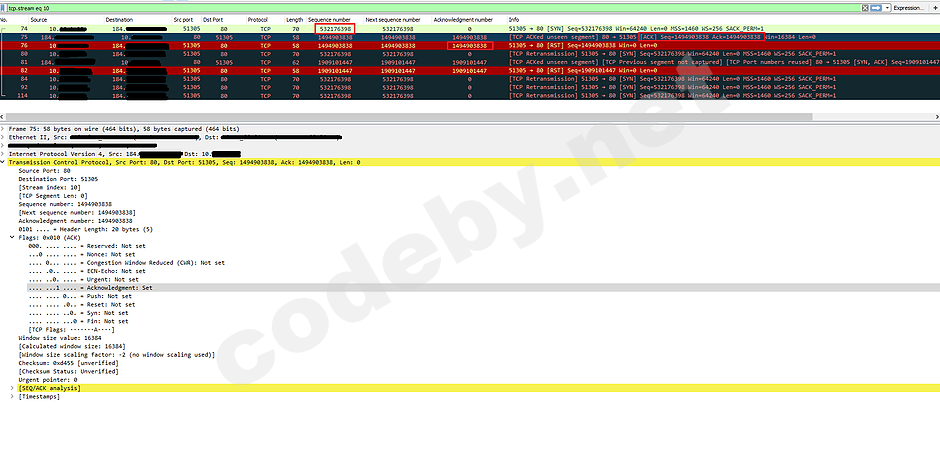
Task: Open the Expression… filter builder
Action: (x=908, y=8)
